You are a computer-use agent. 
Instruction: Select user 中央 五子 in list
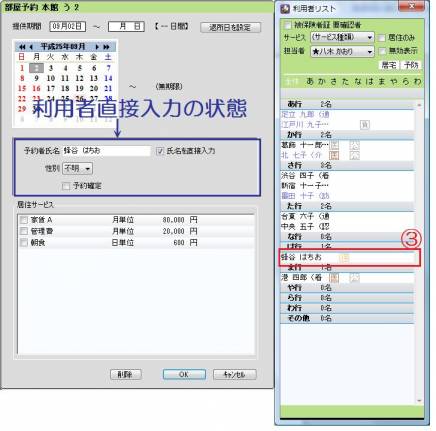click(x=347, y=227)
